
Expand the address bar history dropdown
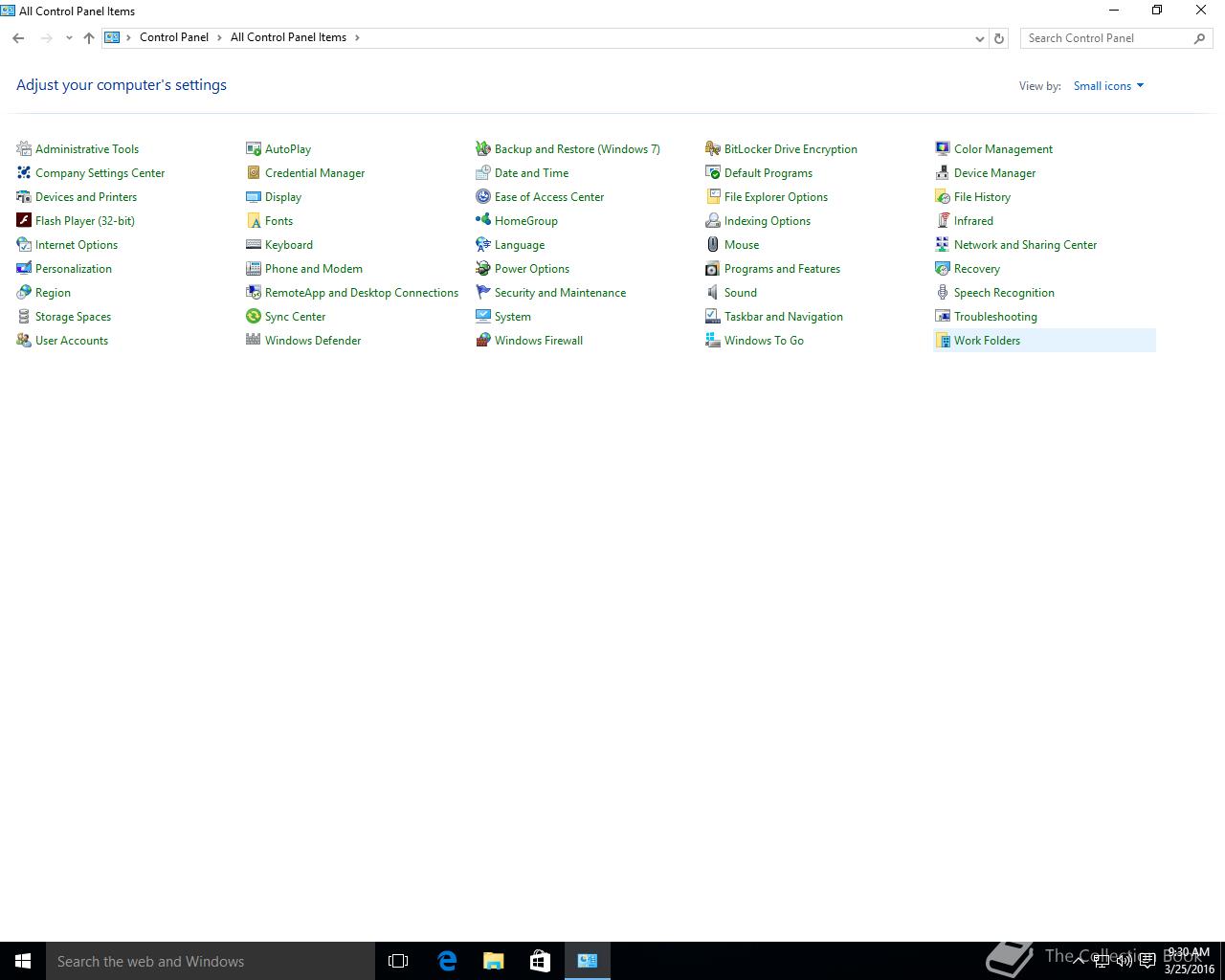click(x=979, y=38)
